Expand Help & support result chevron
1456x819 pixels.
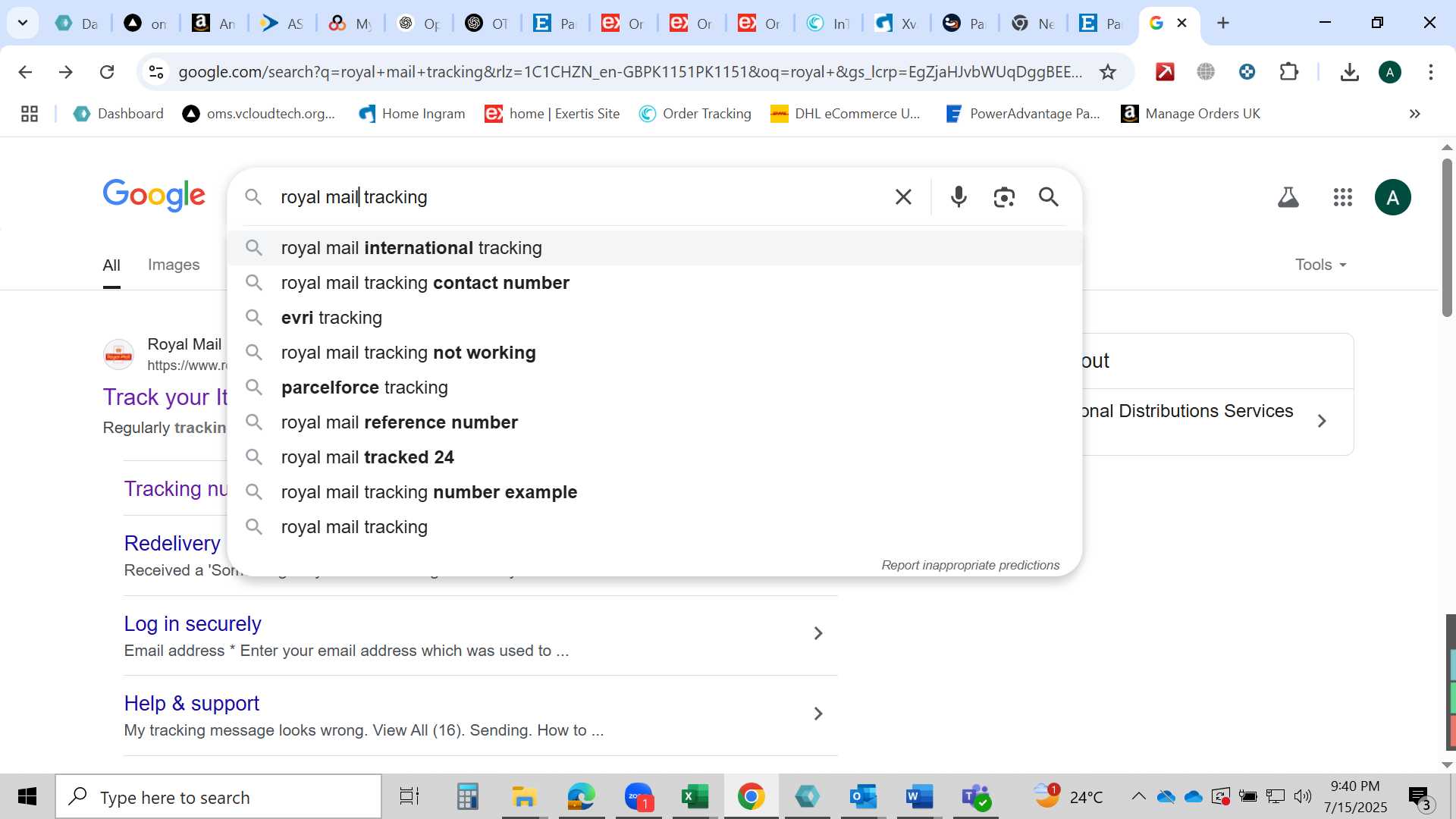pos(818,714)
